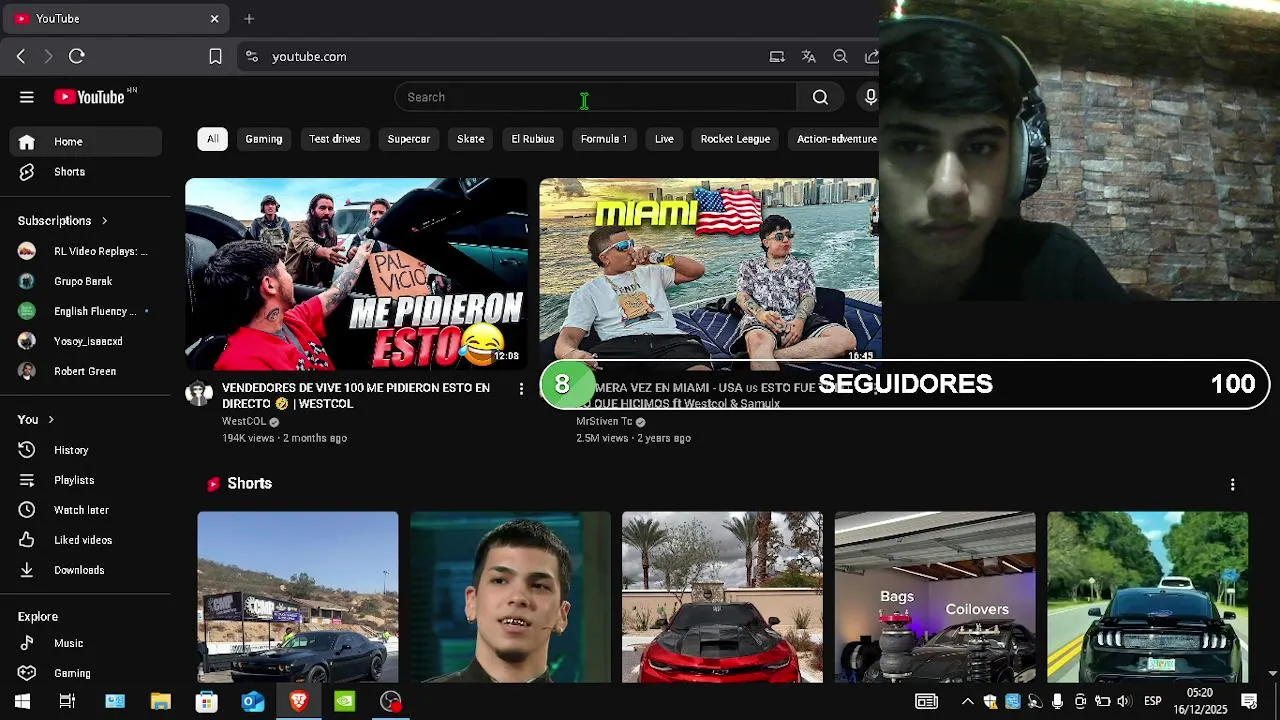The image size is (1280, 720).
Task: Open Liked videos list
Action: 85,540
